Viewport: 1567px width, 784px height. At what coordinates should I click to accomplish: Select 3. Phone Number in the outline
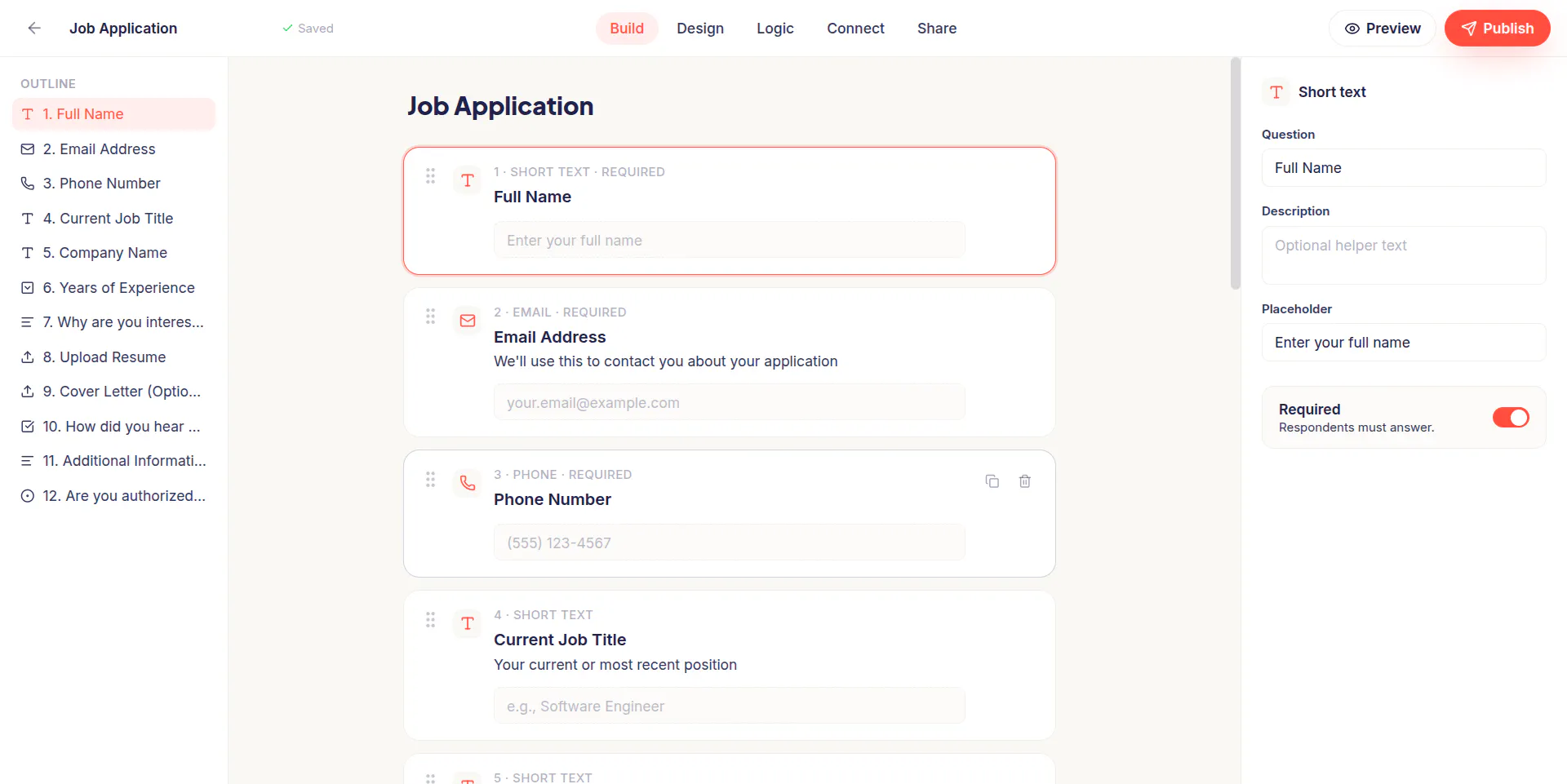click(x=113, y=184)
